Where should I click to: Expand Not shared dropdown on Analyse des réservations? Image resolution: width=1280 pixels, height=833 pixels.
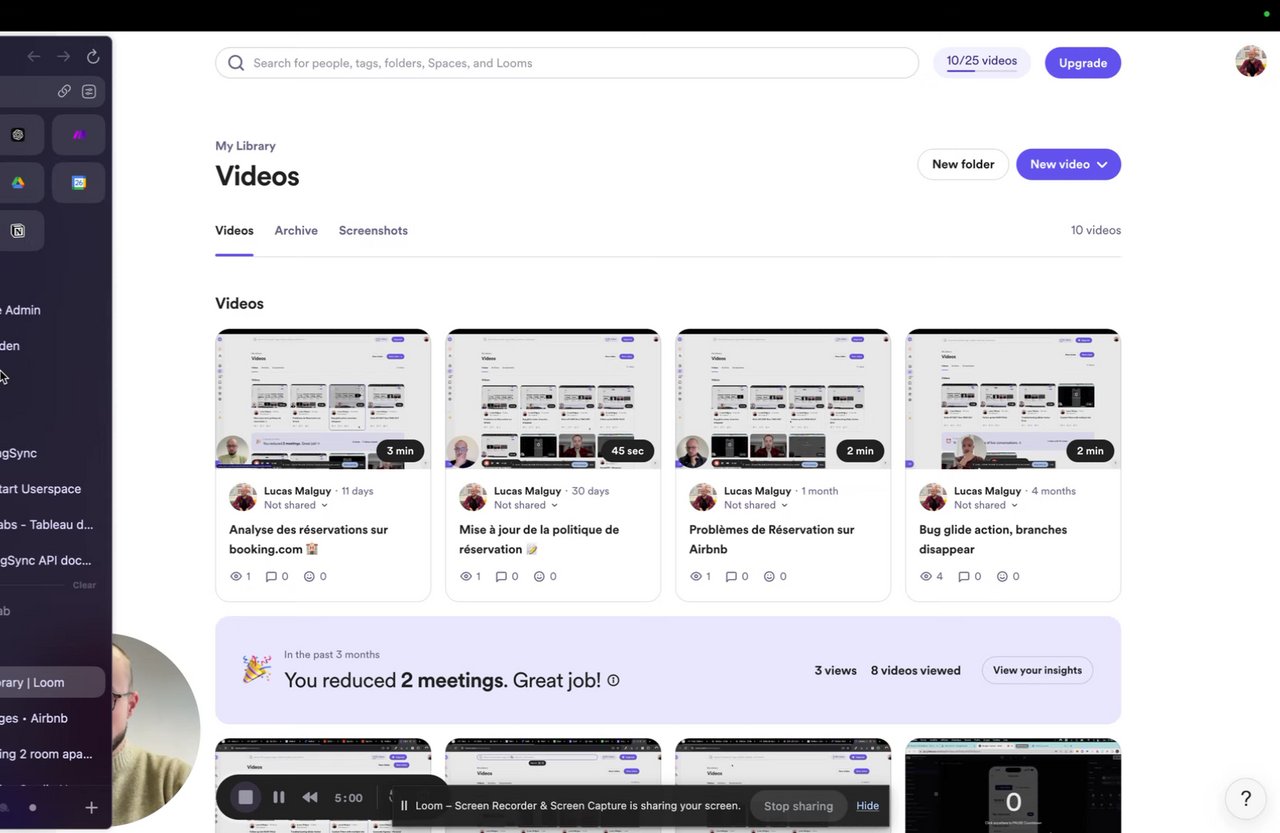pyautogui.click(x=296, y=506)
